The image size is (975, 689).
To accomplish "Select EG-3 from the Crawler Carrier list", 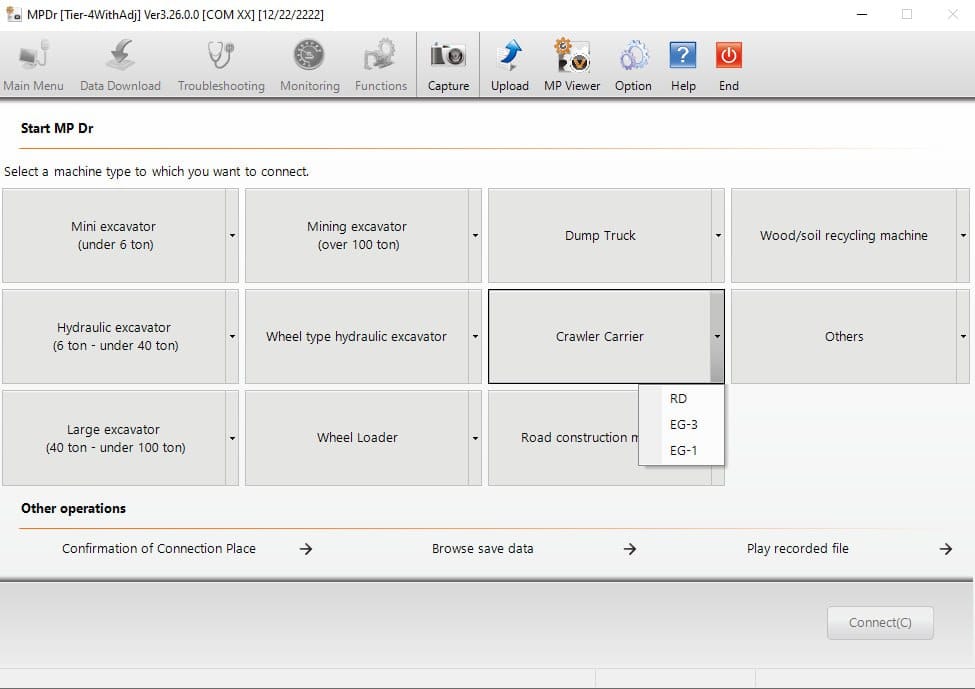I will coord(681,424).
